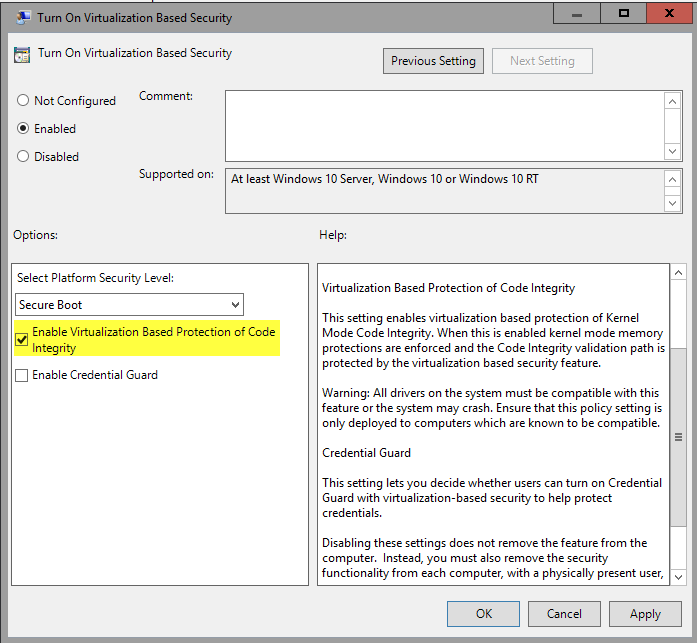Click OK to save the policy
The height and width of the screenshot is (643, 697).
[x=483, y=613]
